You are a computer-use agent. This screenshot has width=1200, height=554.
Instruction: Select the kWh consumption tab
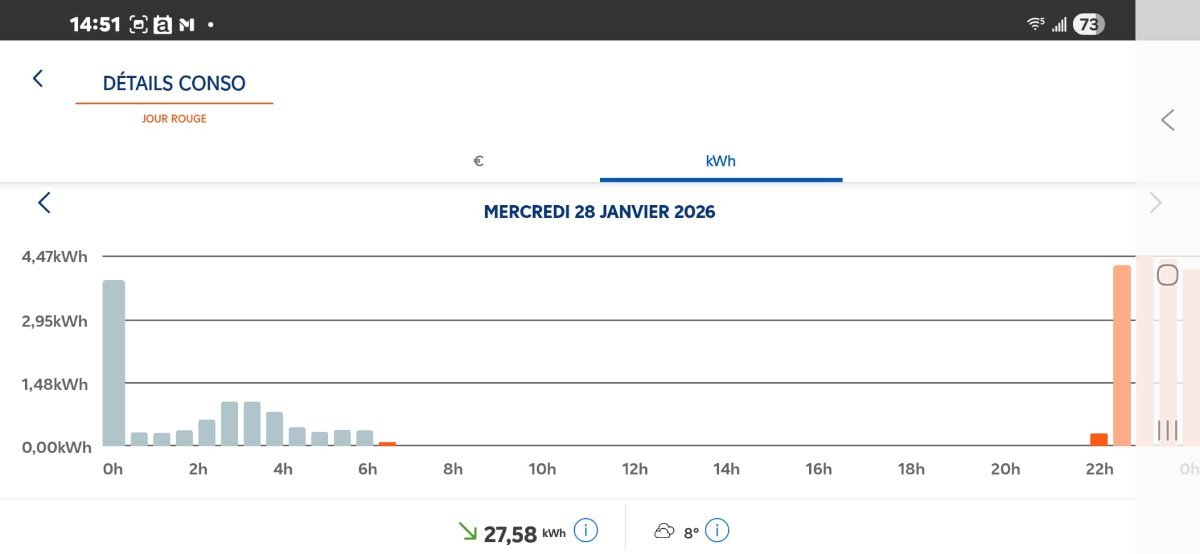tap(721, 160)
